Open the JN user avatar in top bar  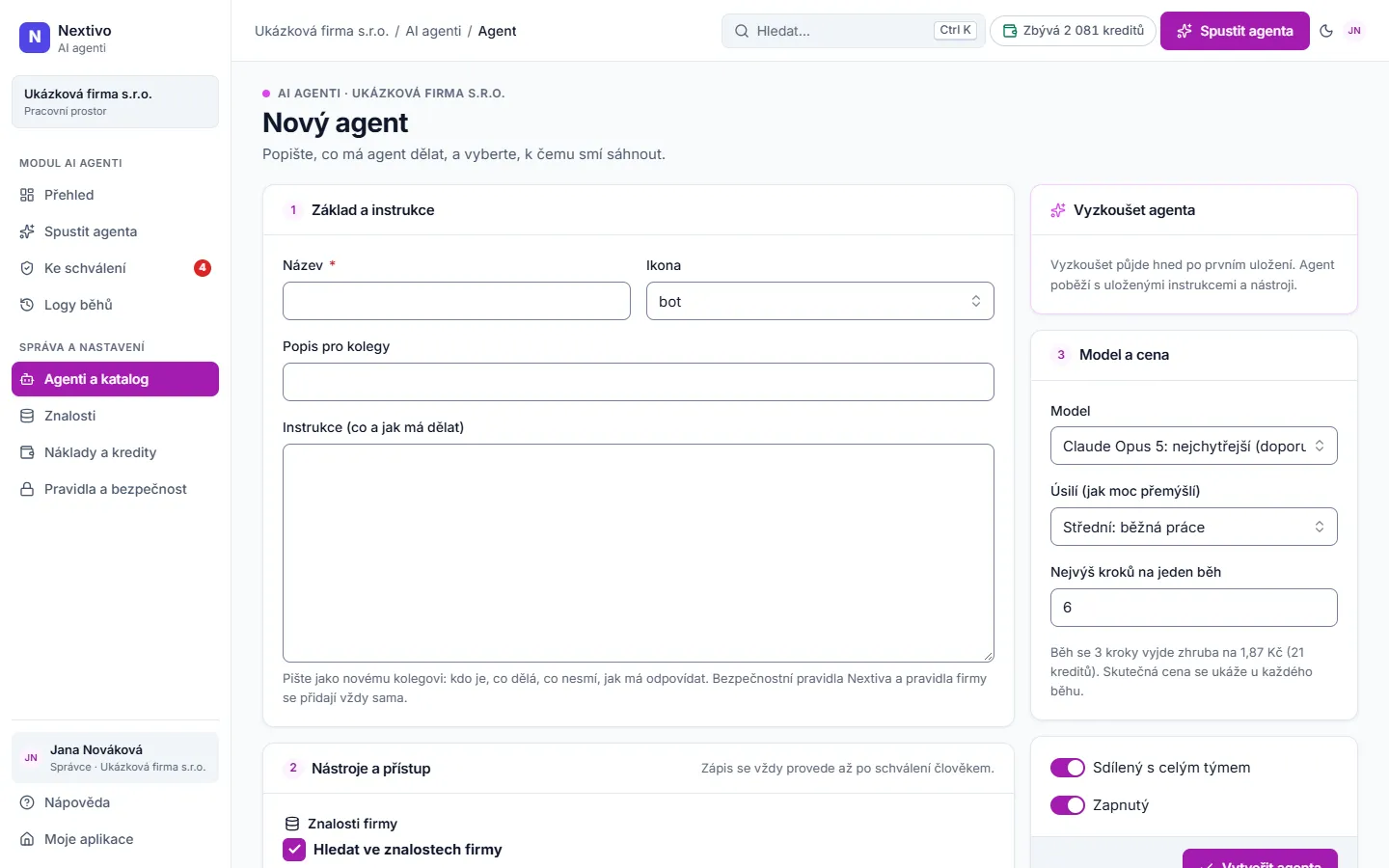[1354, 31]
